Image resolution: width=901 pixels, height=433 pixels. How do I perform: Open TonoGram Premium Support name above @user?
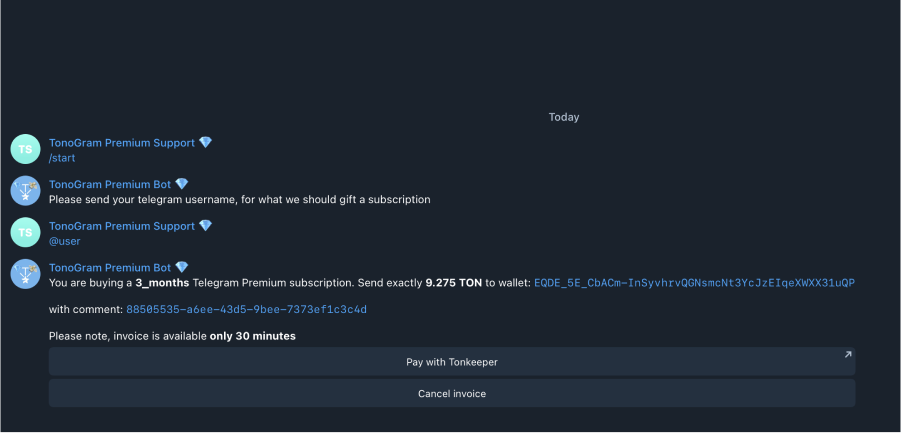(x=122, y=226)
